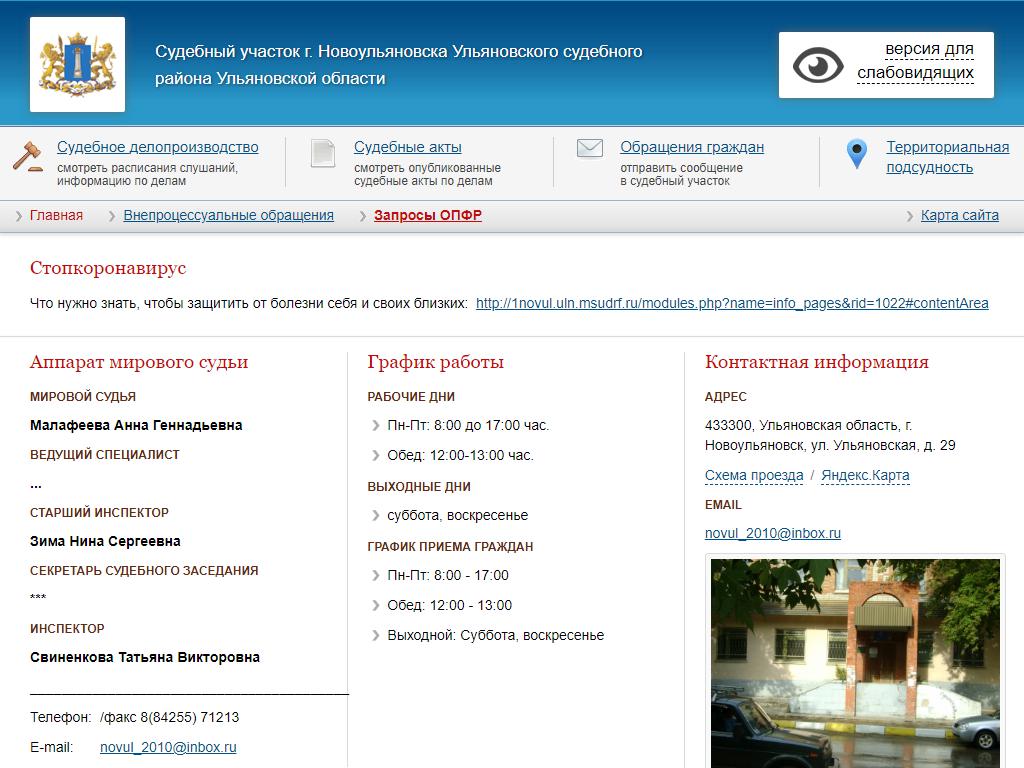Screen dimensions: 1024x768
Task: Open the Судебные акты section
Action: pos(407,147)
